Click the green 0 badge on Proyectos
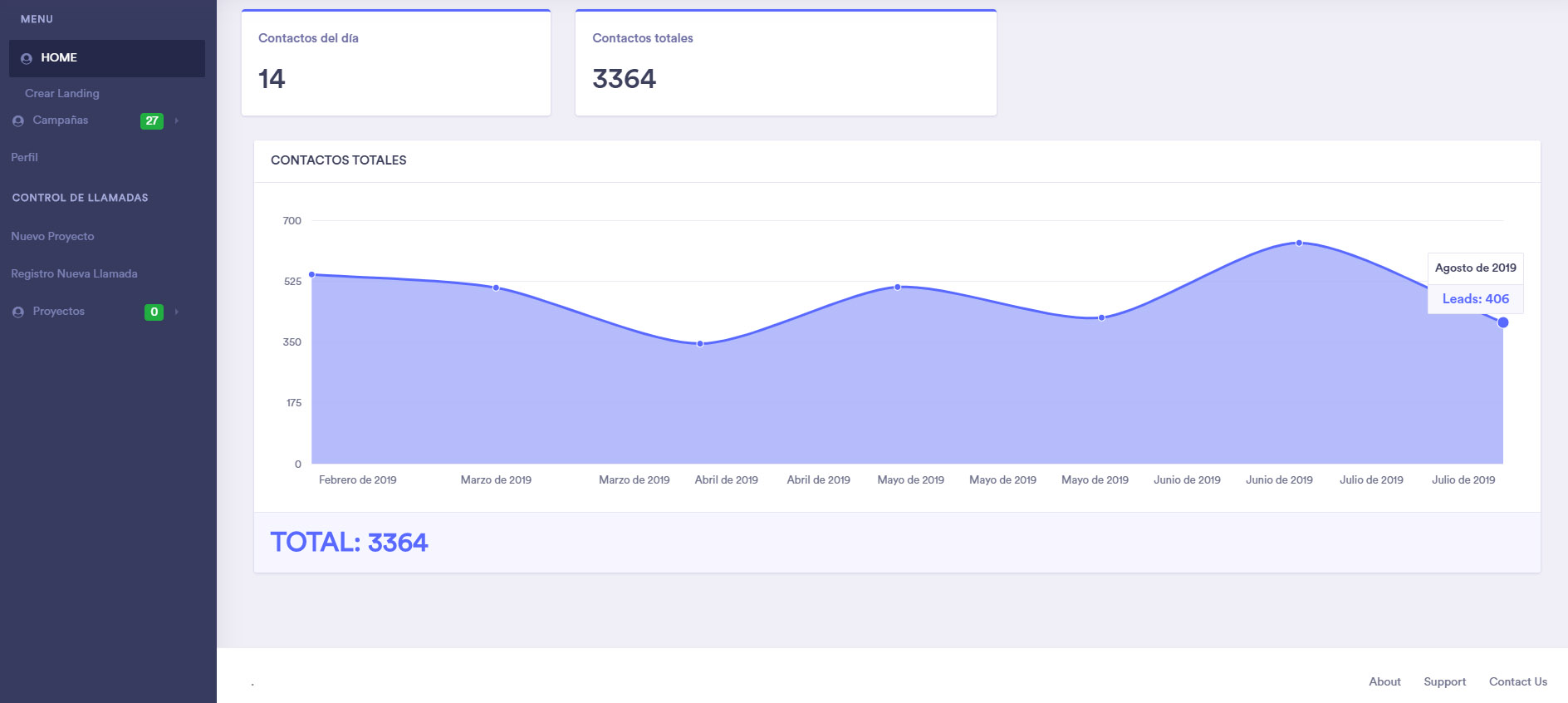1568x703 pixels. coord(154,312)
